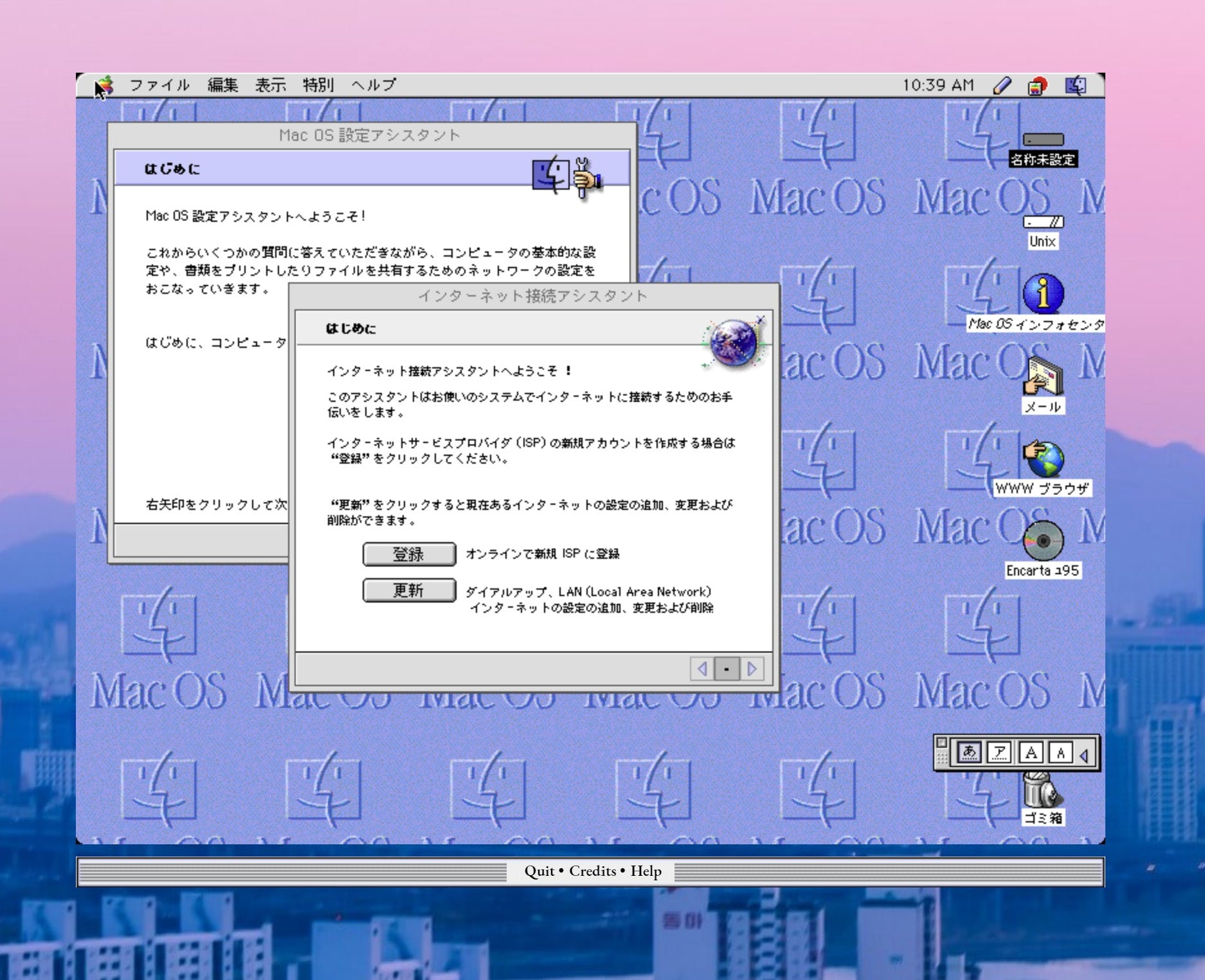
Task: Go to previous page with left arrow
Action: click(x=702, y=669)
